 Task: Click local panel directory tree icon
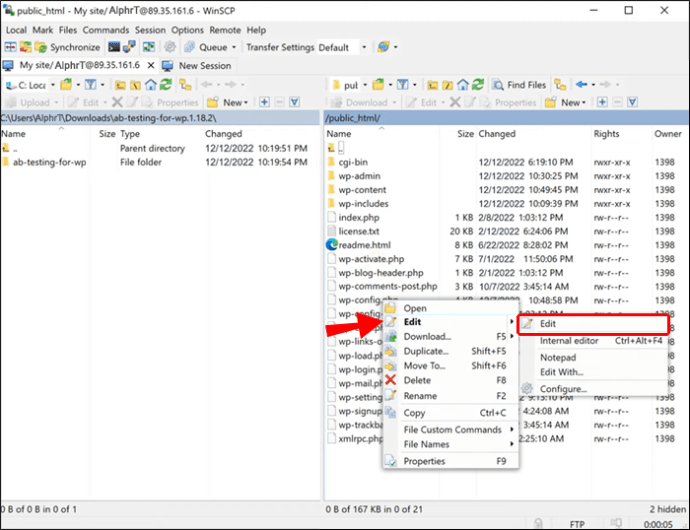(185, 85)
